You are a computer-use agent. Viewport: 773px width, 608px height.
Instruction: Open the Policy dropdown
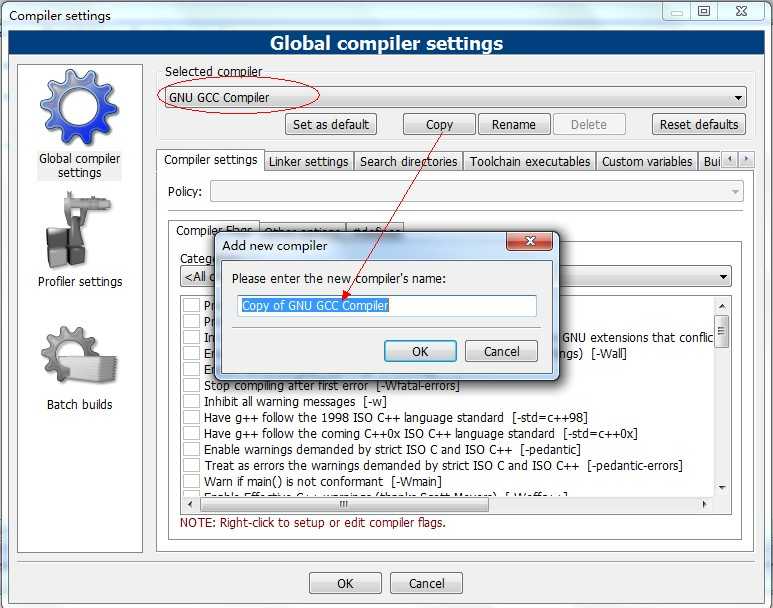476,191
